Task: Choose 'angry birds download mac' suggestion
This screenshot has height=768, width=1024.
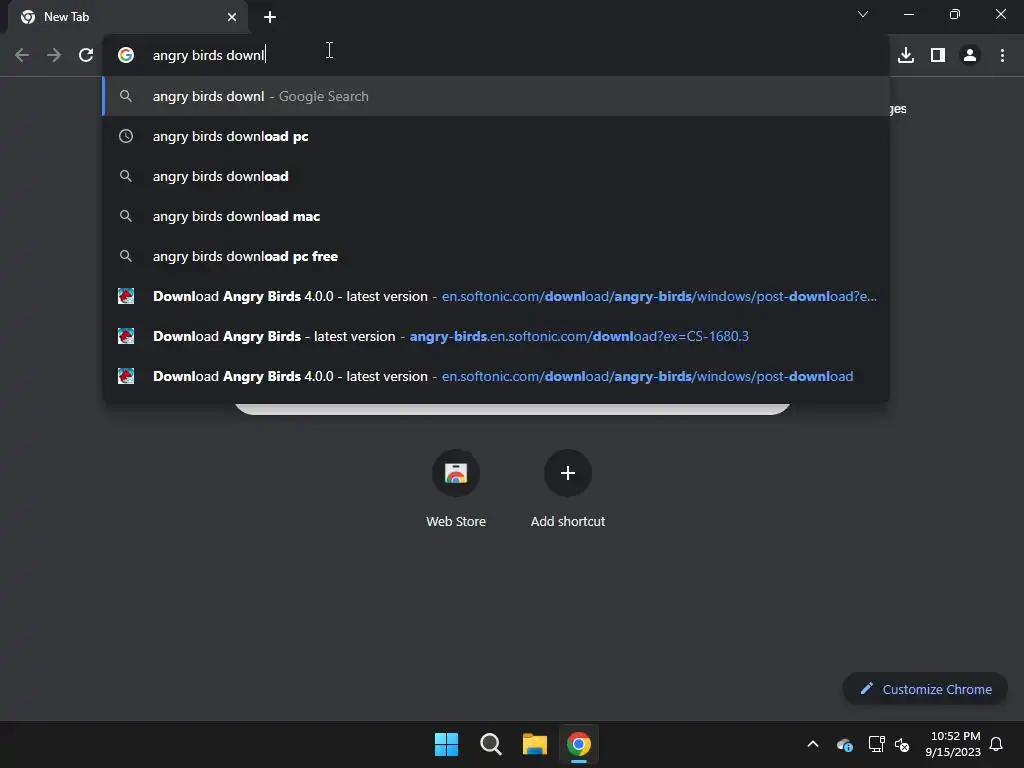Action: [496, 216]
